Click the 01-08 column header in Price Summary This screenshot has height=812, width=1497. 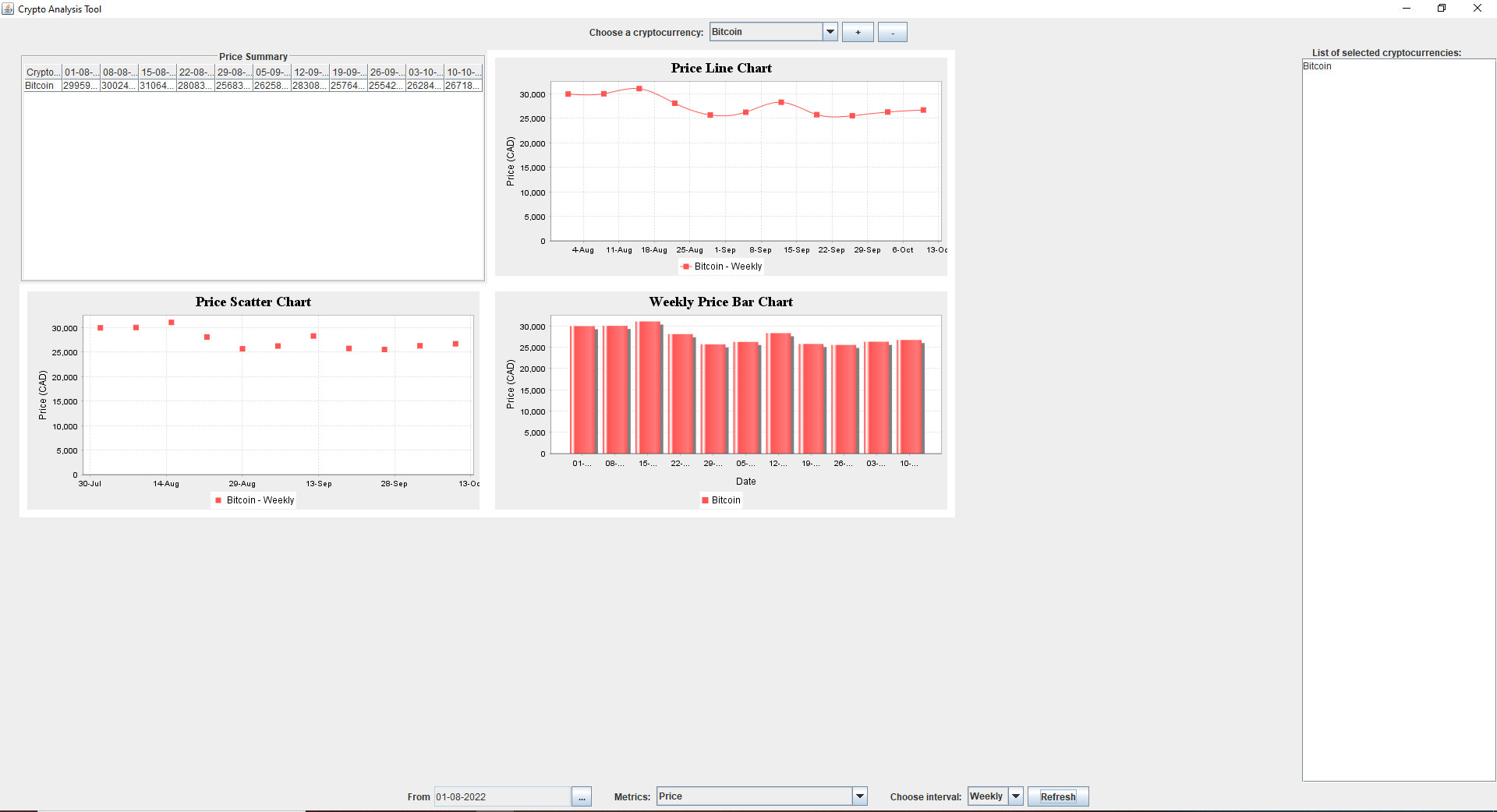pos(80,72)
